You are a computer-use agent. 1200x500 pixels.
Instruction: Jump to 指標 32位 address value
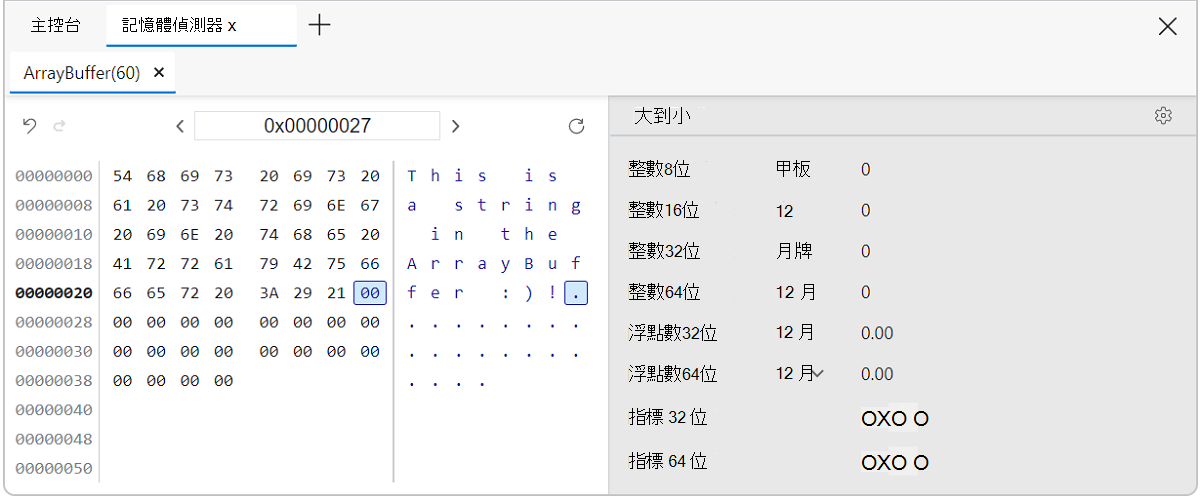coord(895,418)
